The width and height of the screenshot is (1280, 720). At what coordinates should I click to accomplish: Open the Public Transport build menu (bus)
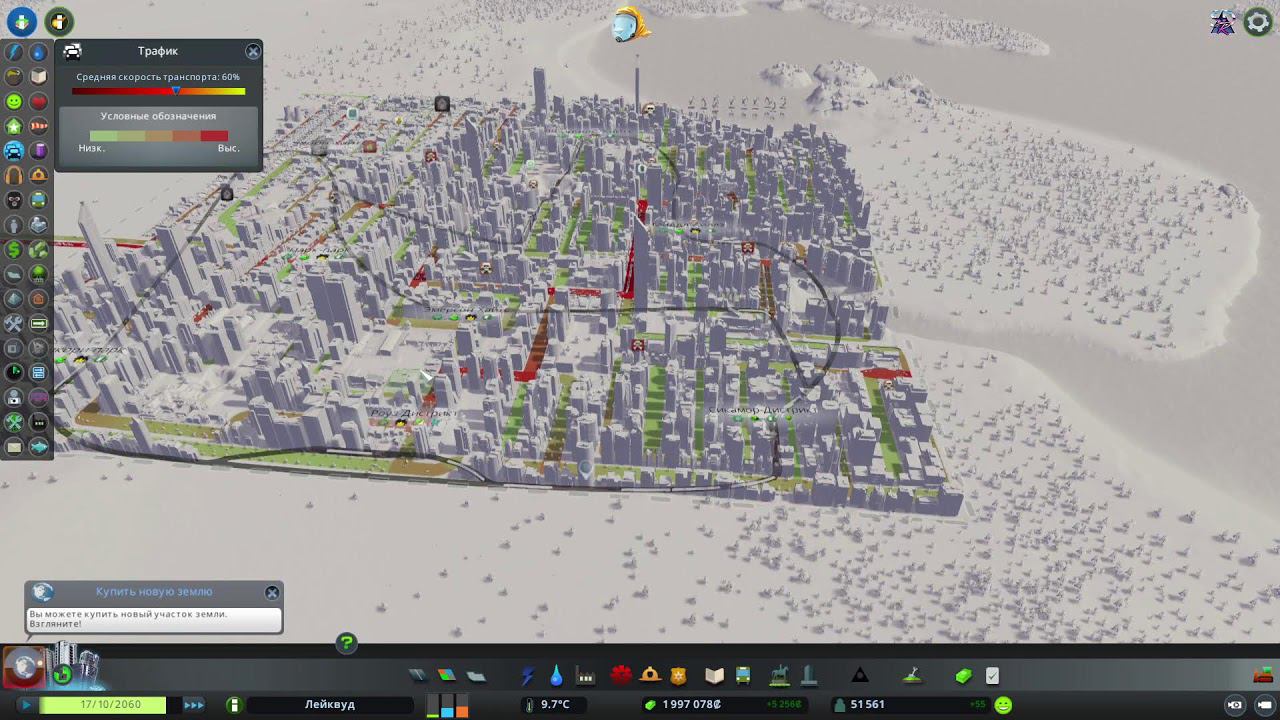(743, 676)
